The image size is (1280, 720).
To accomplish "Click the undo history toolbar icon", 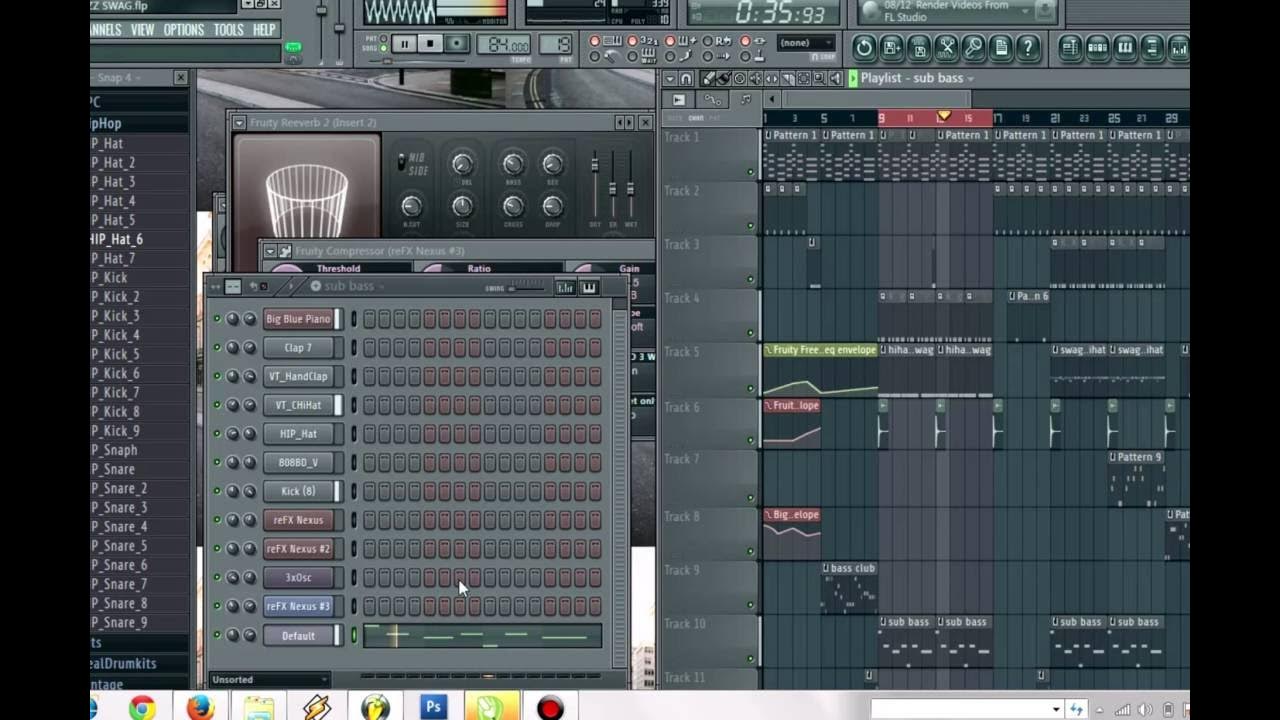I will [x=864, y=47].
